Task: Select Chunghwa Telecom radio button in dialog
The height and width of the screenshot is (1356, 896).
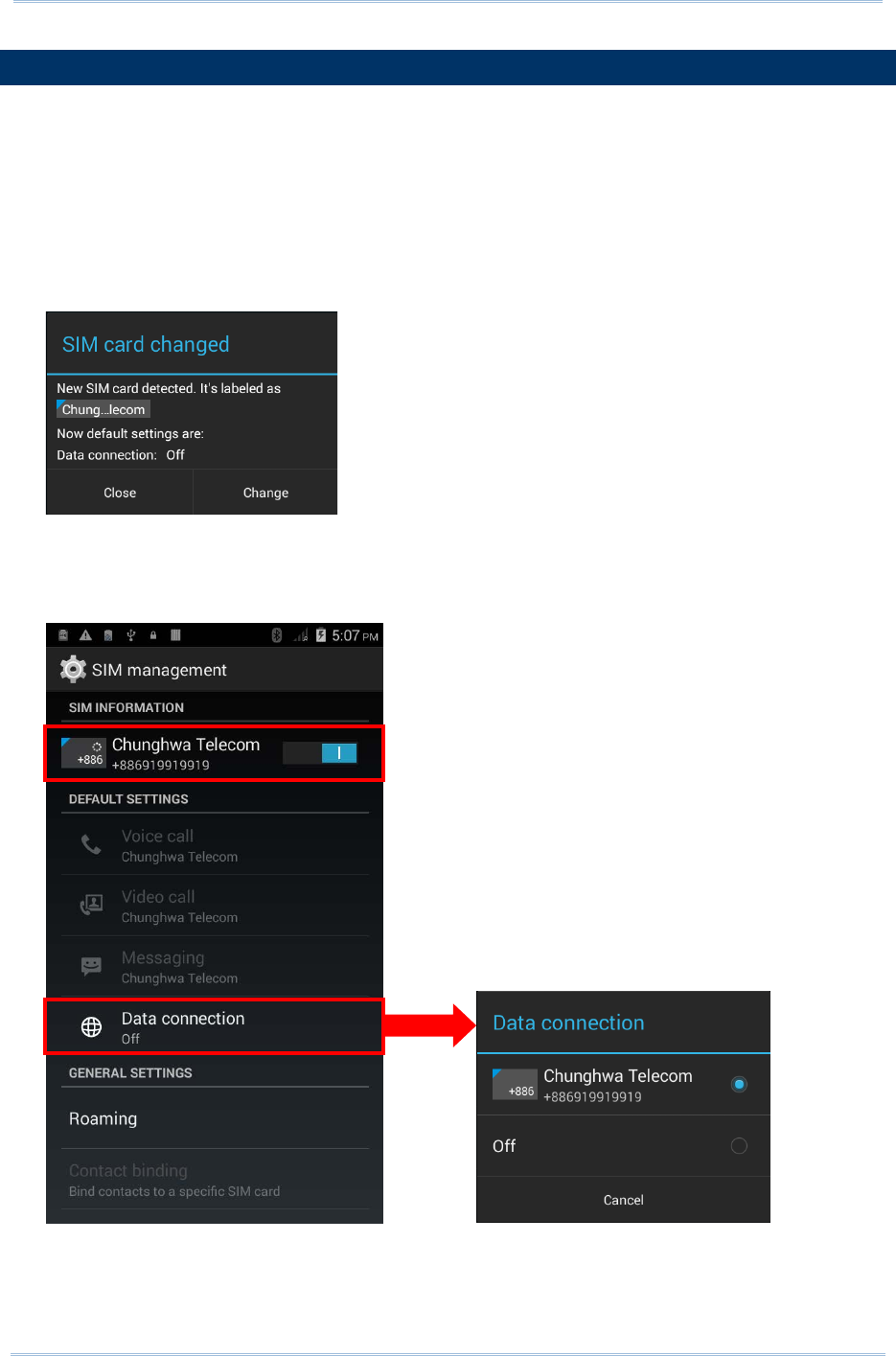Action: click(739, 1084)
